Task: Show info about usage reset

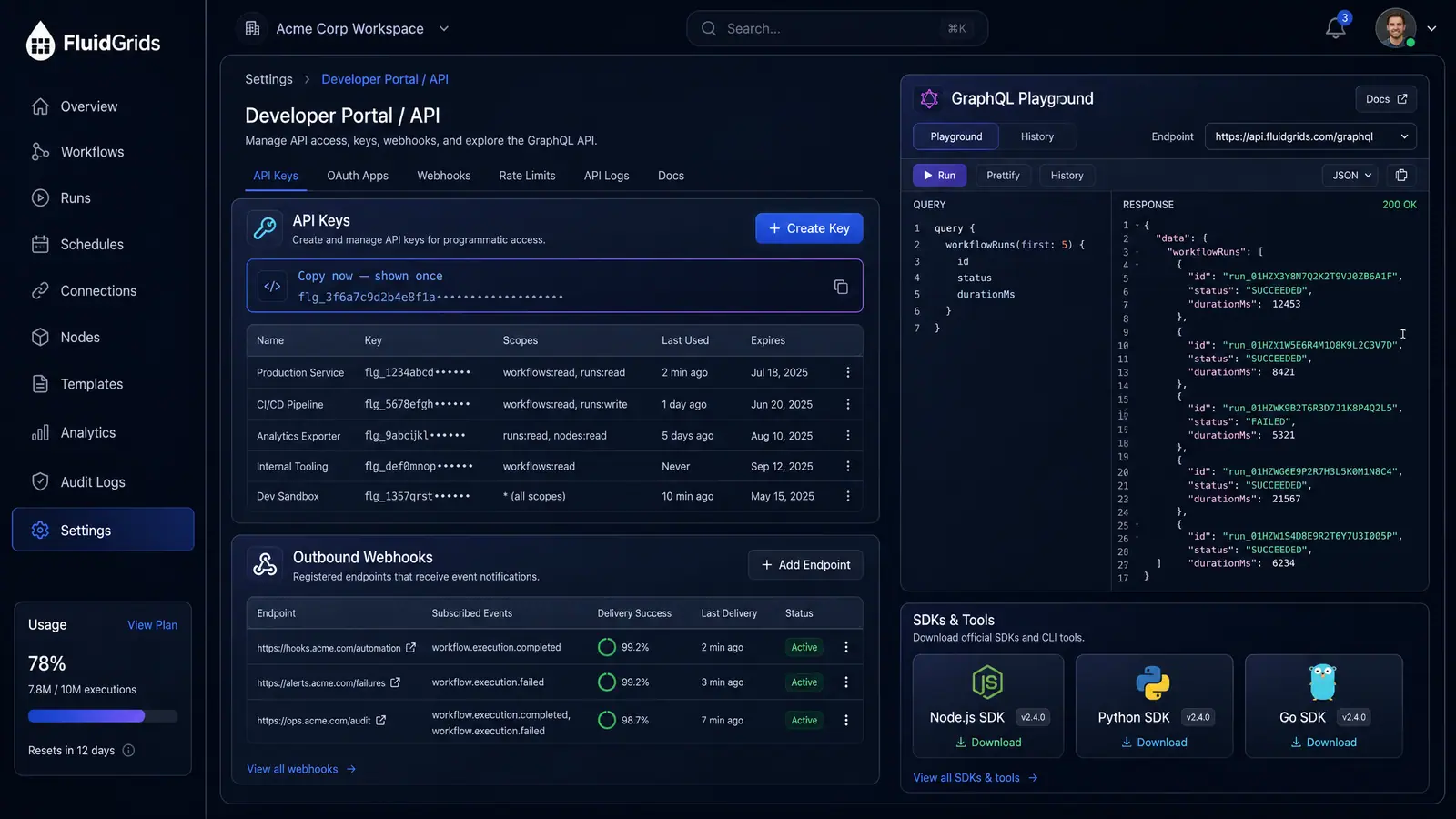Action: pos(128,751)
